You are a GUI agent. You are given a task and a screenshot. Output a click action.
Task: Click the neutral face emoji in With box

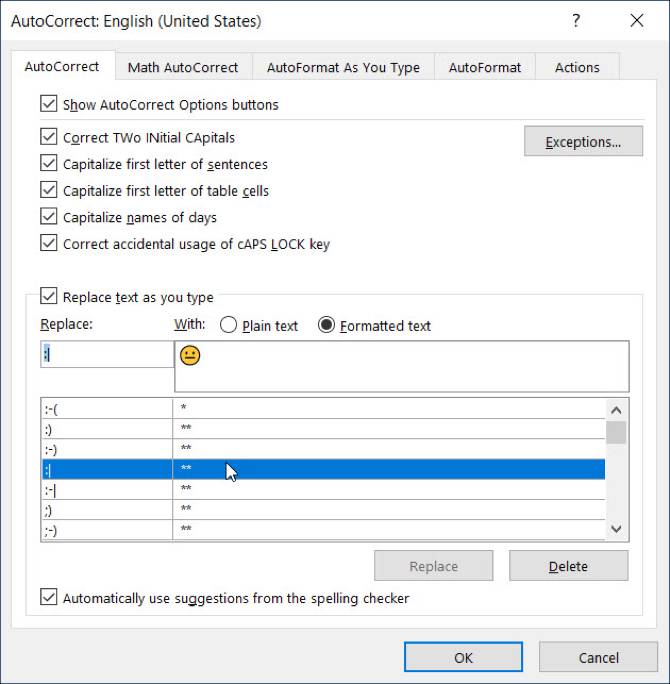[x=190, y=356]
